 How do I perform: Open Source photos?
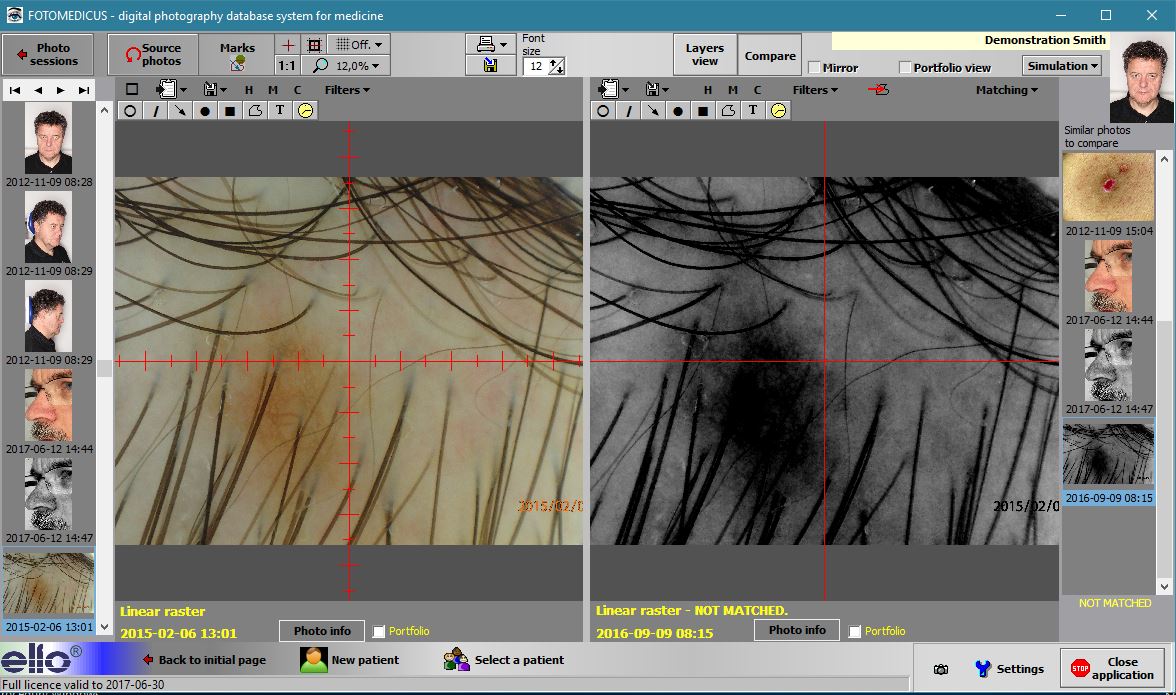153,54
